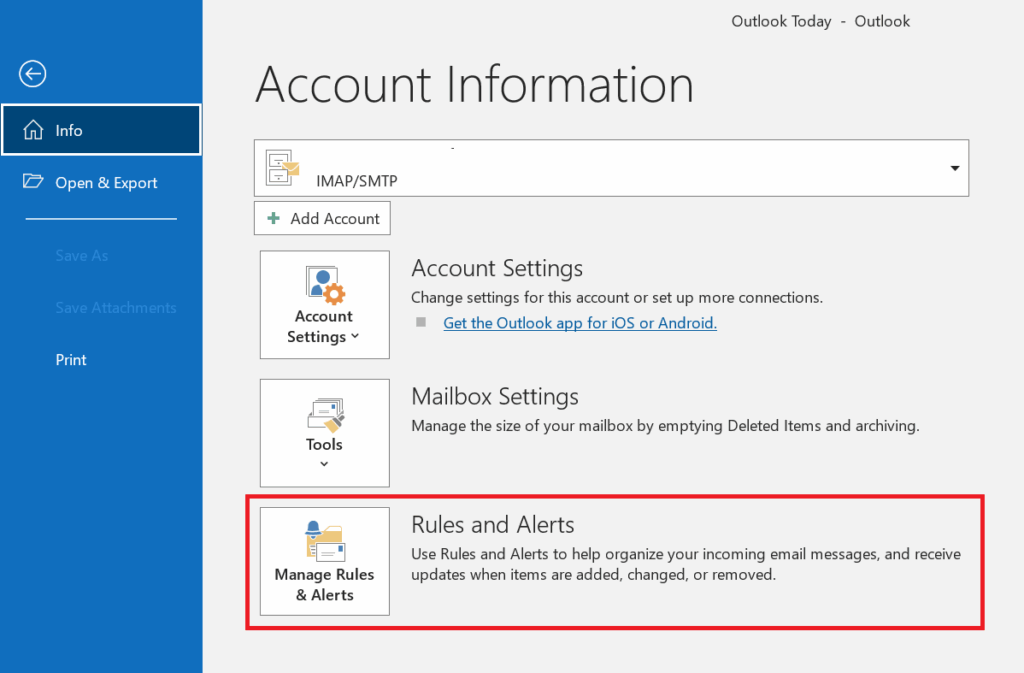This screenshot has width=1024, height=673.
Task: Click the Rules and Alerts bell-folder icon
Action: [325, 541]
